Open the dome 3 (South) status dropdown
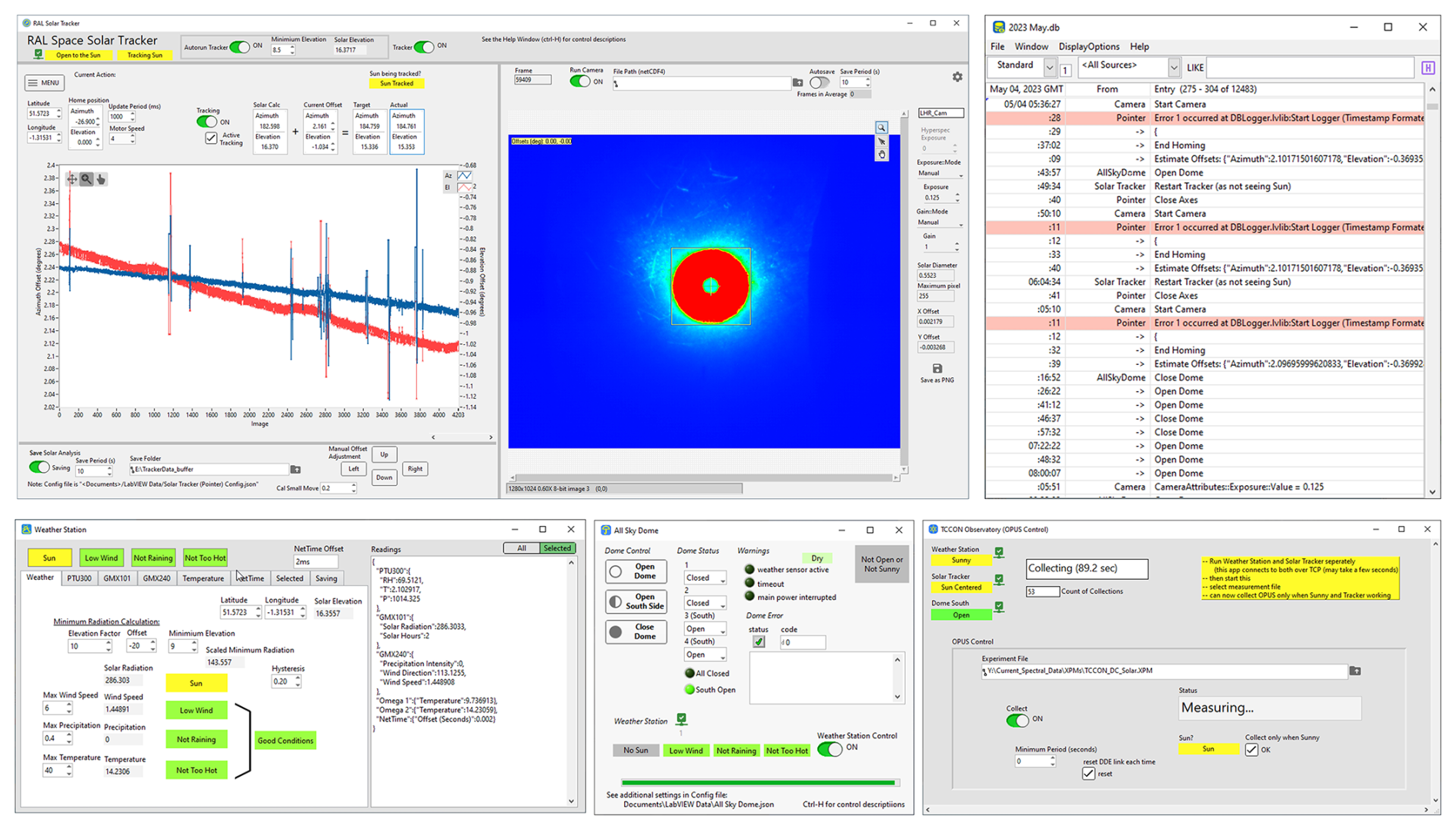This screenshot has height=830, width=1456. tap(705, 629)
